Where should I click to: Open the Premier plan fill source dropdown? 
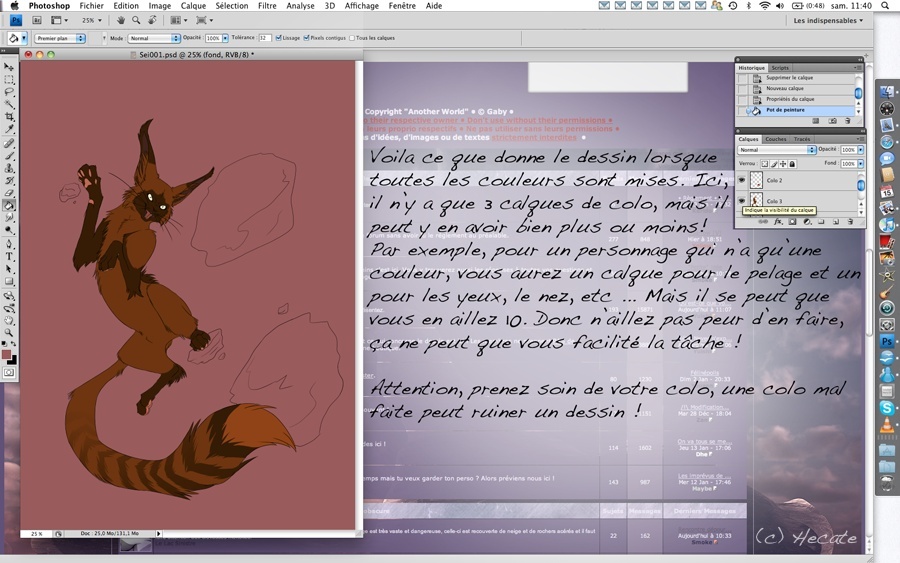(60, 38)
